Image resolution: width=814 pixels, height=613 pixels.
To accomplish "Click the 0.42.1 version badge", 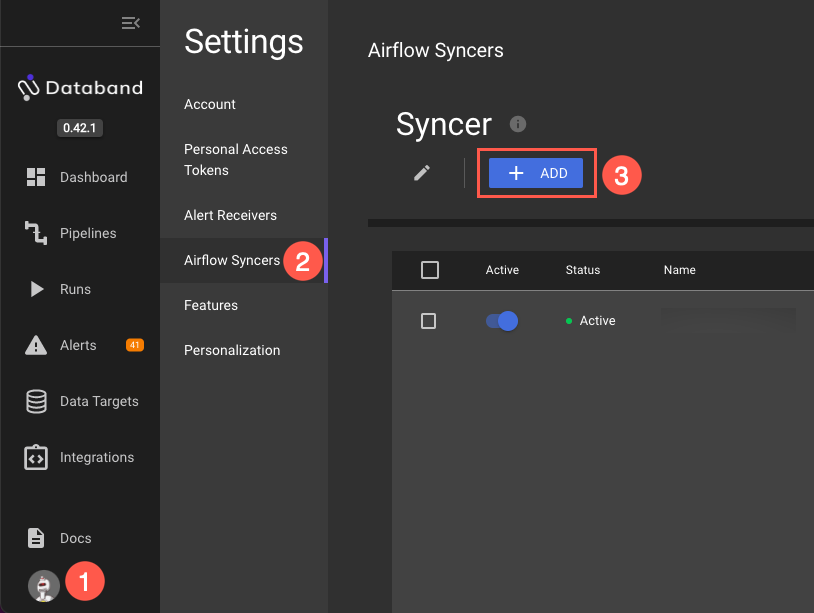I will coord(79,128).
